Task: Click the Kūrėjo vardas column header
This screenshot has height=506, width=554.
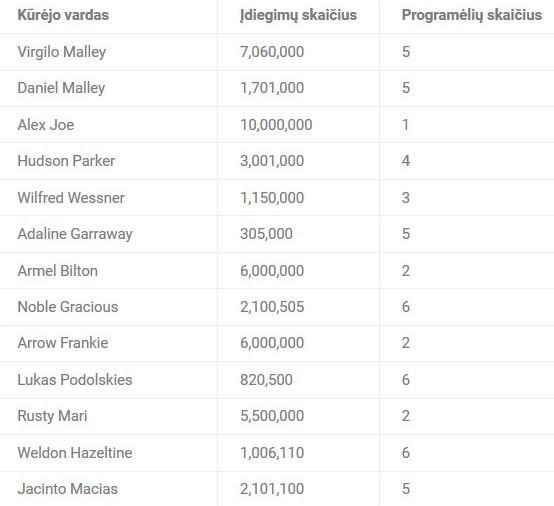Action: point(63,15)
